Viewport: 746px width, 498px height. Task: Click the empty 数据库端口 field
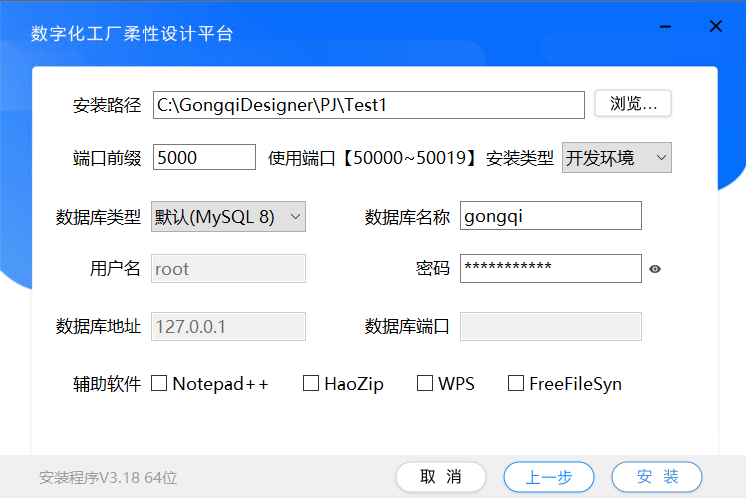[550, 326]
